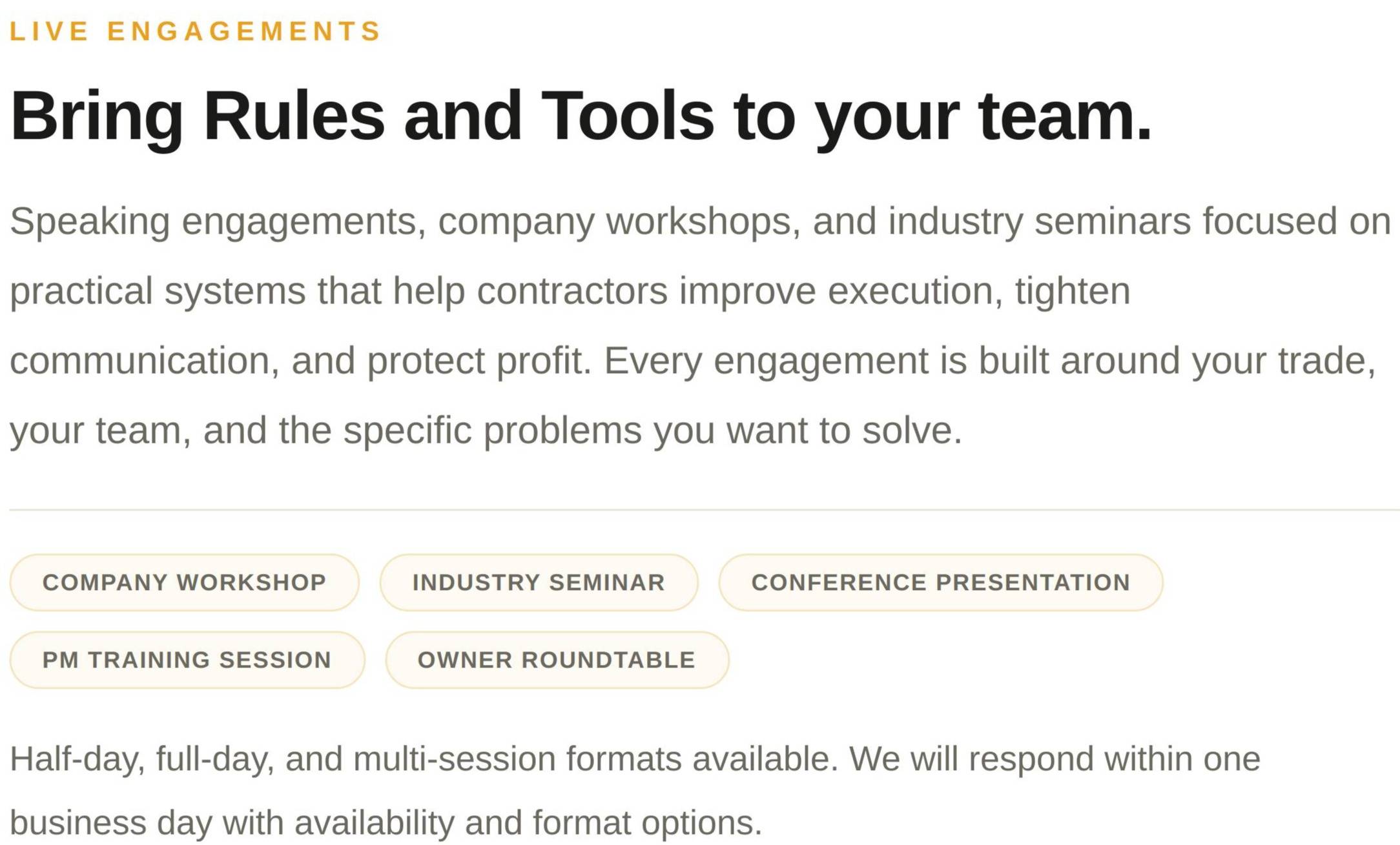
Task: Select the Company Workshop pill
Action: (x=184, y=582)
